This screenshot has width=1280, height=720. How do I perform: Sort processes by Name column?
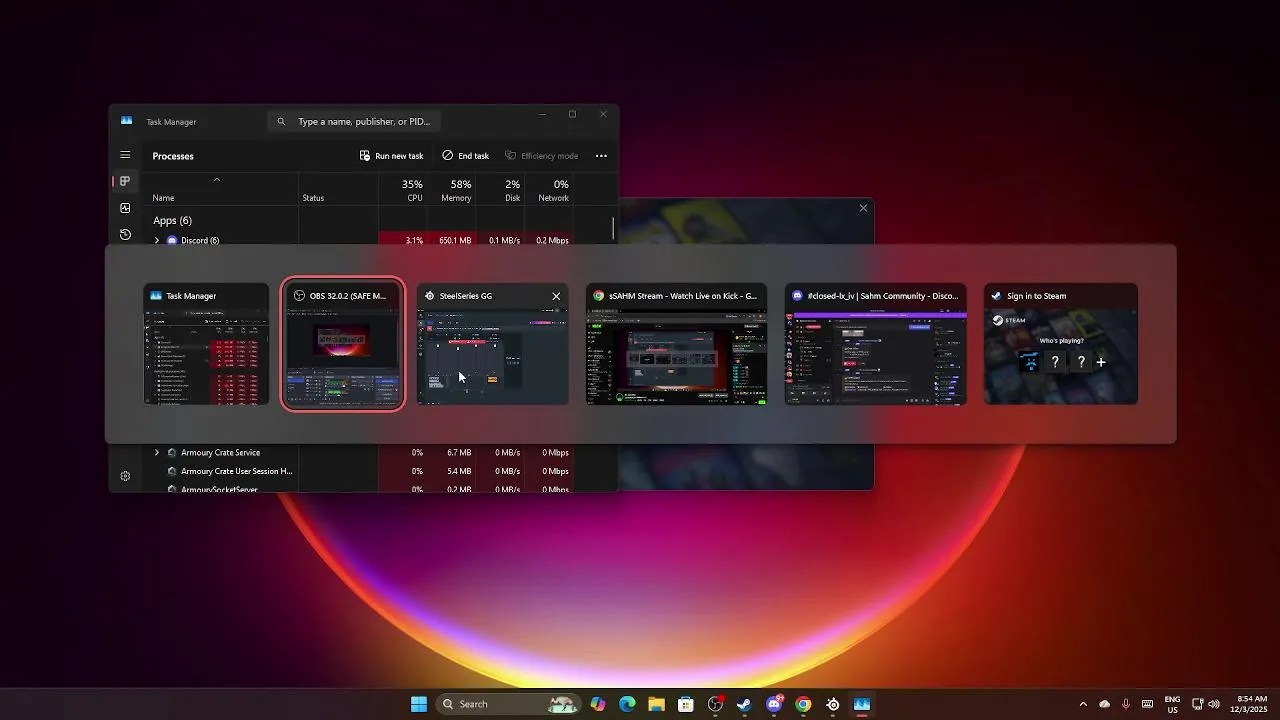(x=220, y=189)
